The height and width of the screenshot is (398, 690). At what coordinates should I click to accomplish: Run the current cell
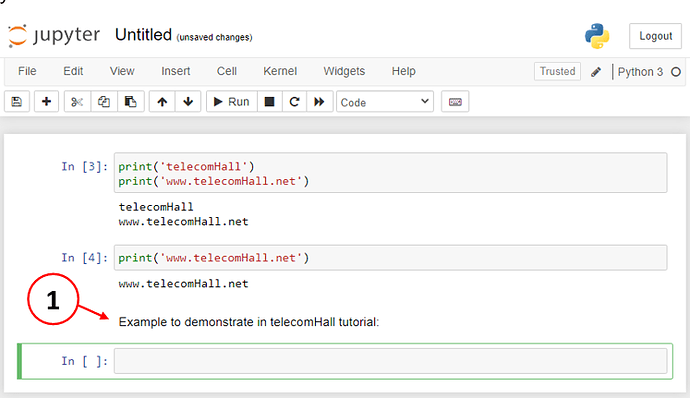231,102
